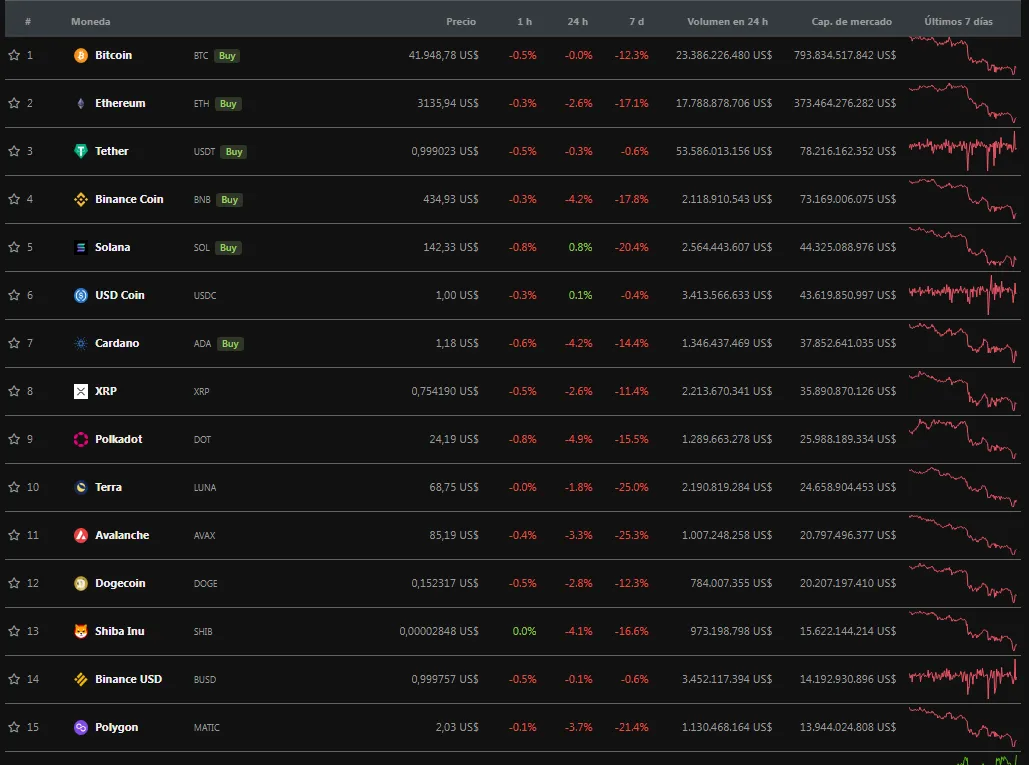Image resolution: width=1029 pixels, height=765 pixels.
Task: Sort by the # rank column header
Action: pyautogui.click(x=28, y=22)
